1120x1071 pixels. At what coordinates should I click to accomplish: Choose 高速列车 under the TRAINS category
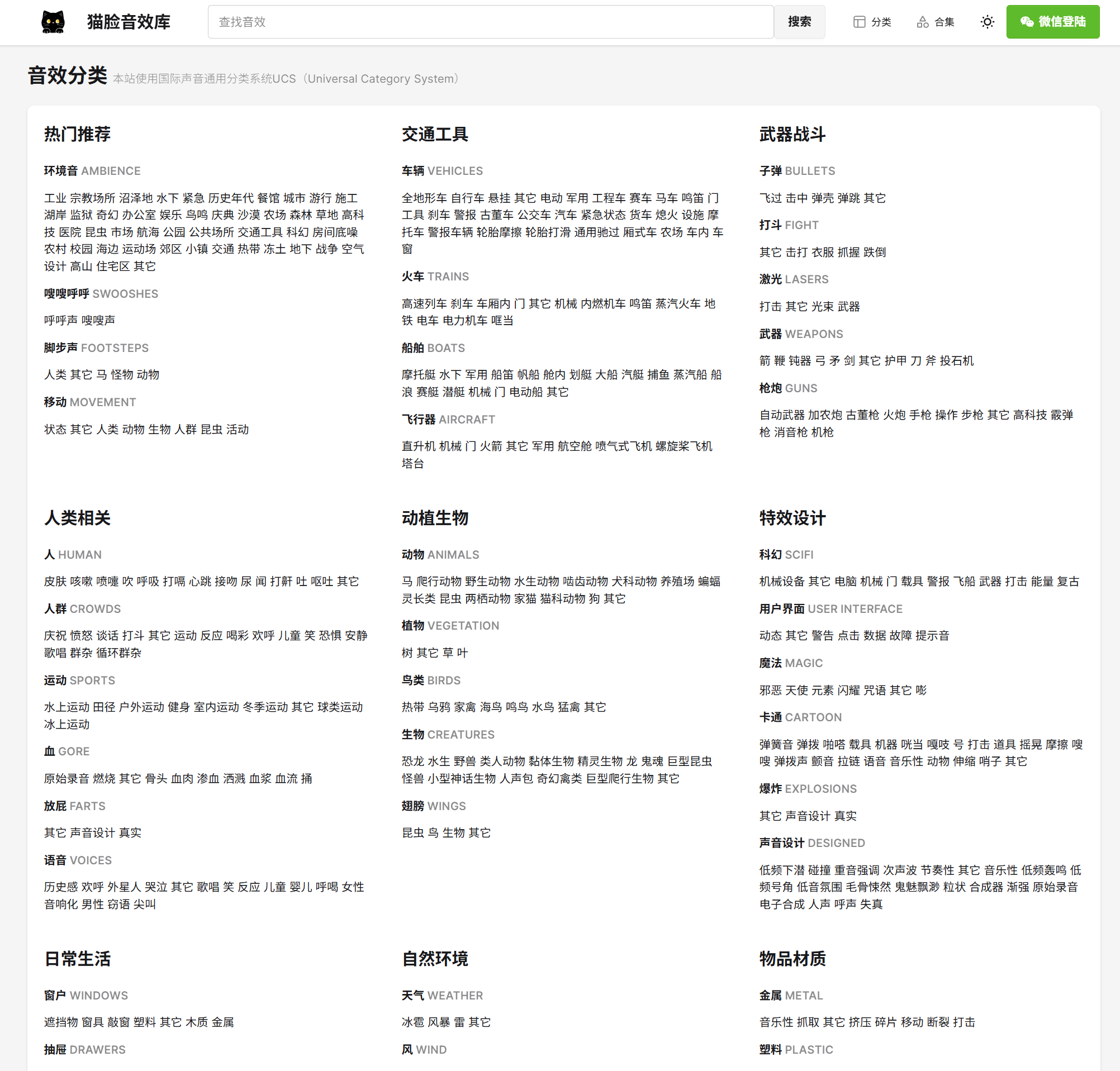[424, 303]
